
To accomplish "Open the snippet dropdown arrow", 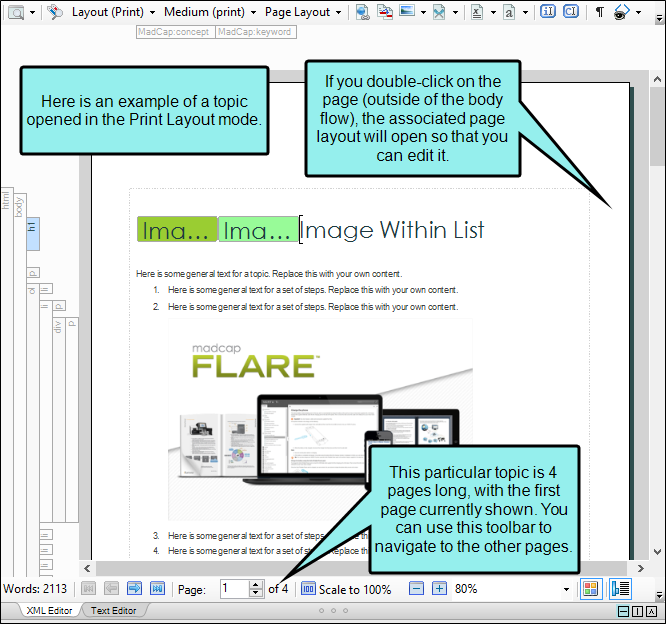I will click(x=455, y=13).
